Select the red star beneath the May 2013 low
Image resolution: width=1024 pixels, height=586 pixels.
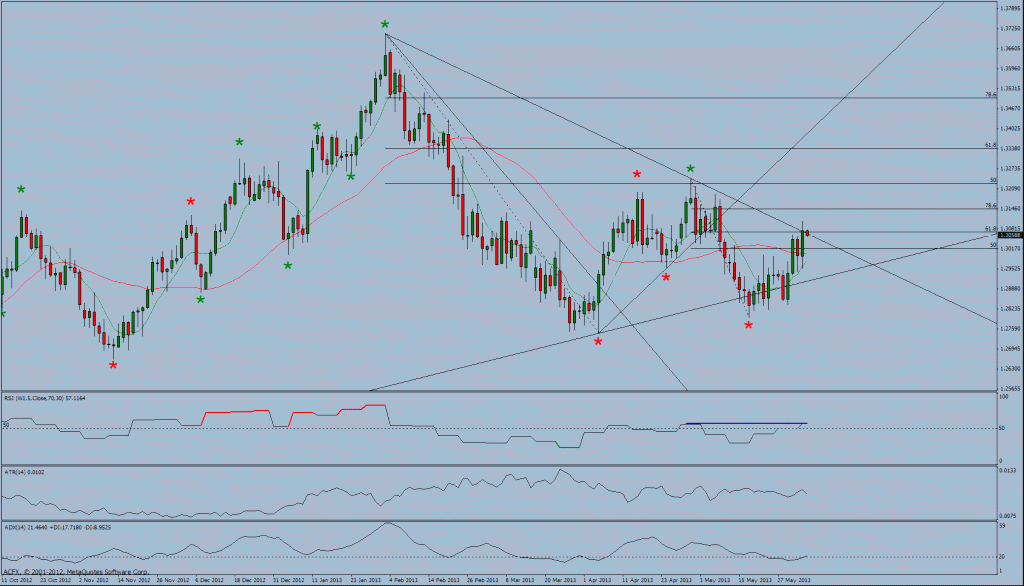click(749, 325)
